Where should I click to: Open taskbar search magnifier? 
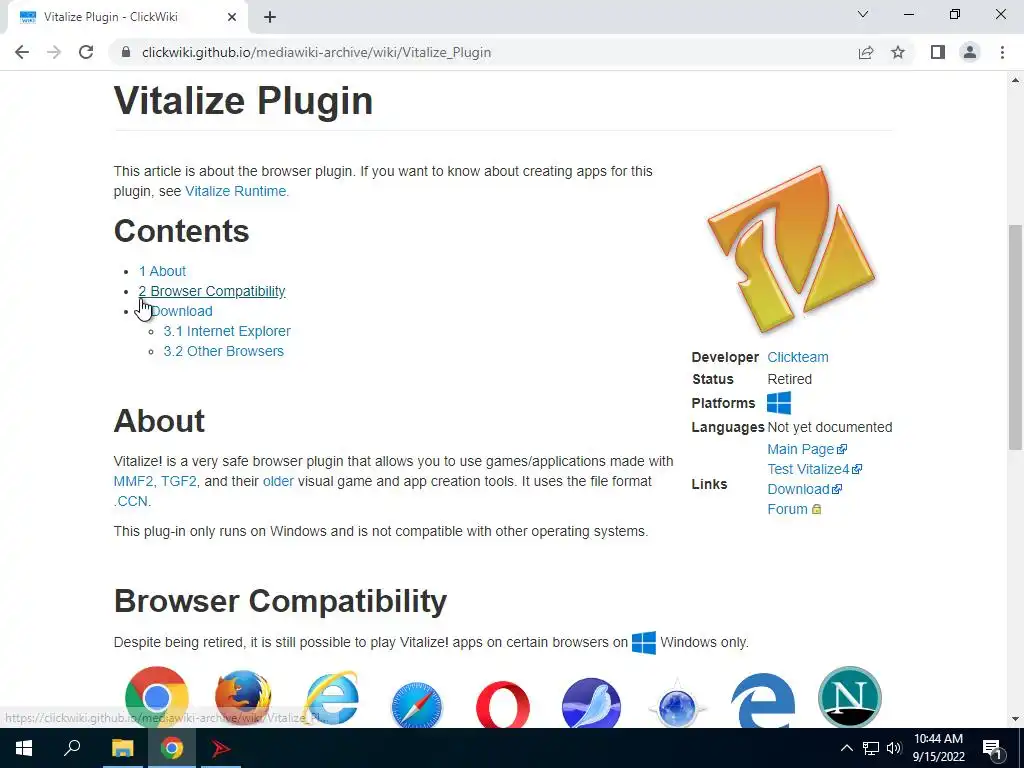(x=72, y=747)
